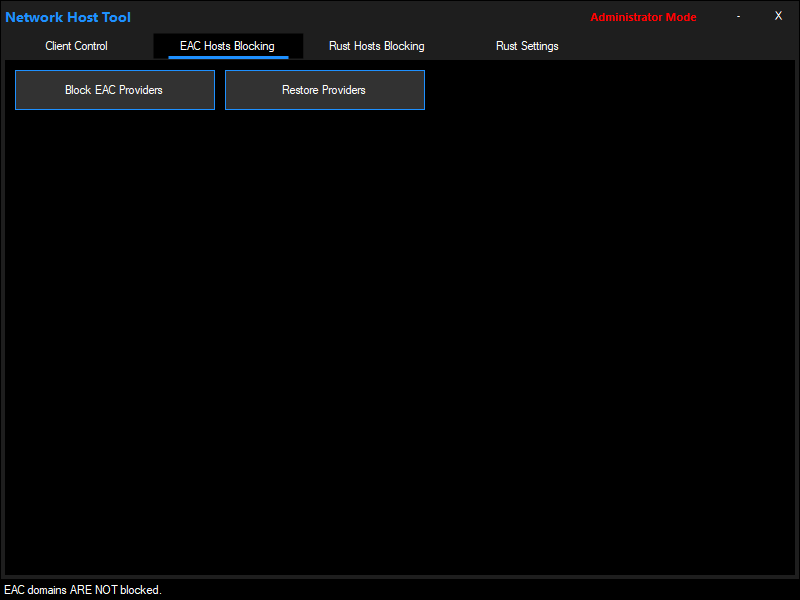
Task: Open the Rust Hosts Blocking tab
Action: tap(376, 46)
